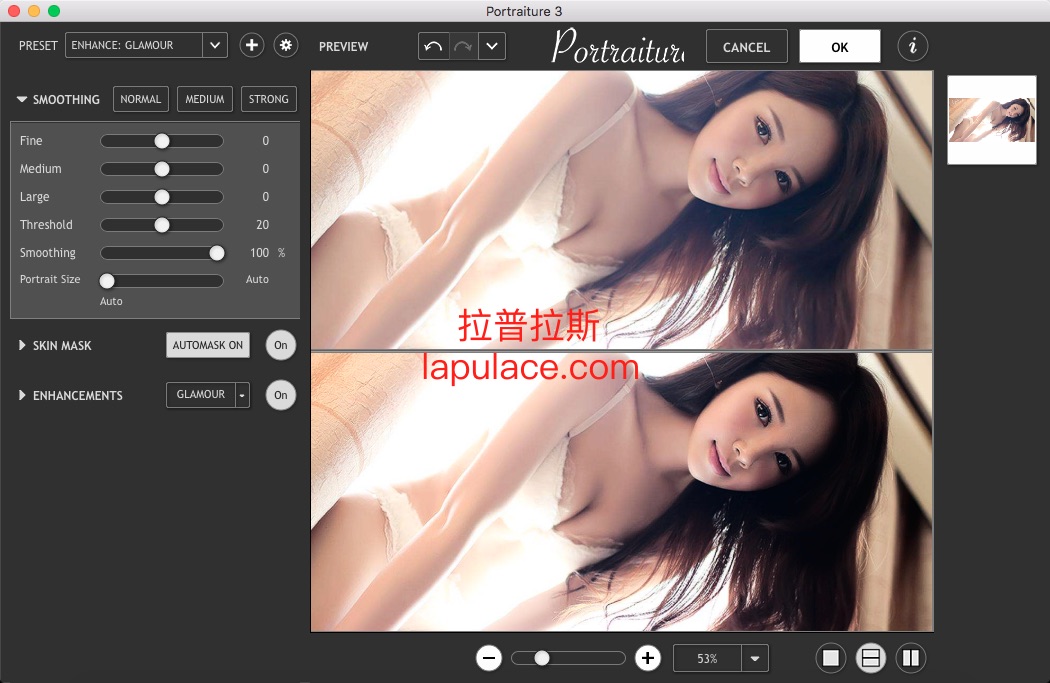Switch to single preview view icon
The height and width of the screenshot is (683, 1050).
pyautogui.click(x=830, y=658)
